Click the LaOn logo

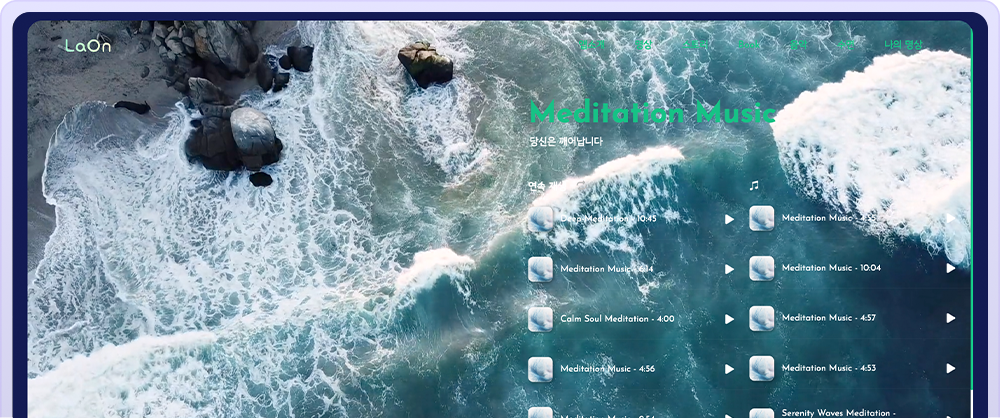coord(88,46)
